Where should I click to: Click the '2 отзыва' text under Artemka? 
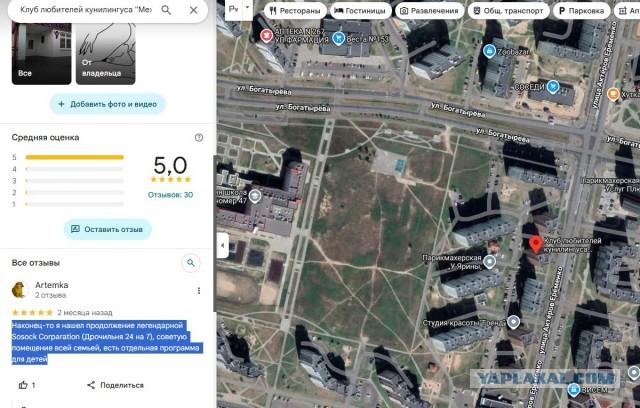click(51, 295)
